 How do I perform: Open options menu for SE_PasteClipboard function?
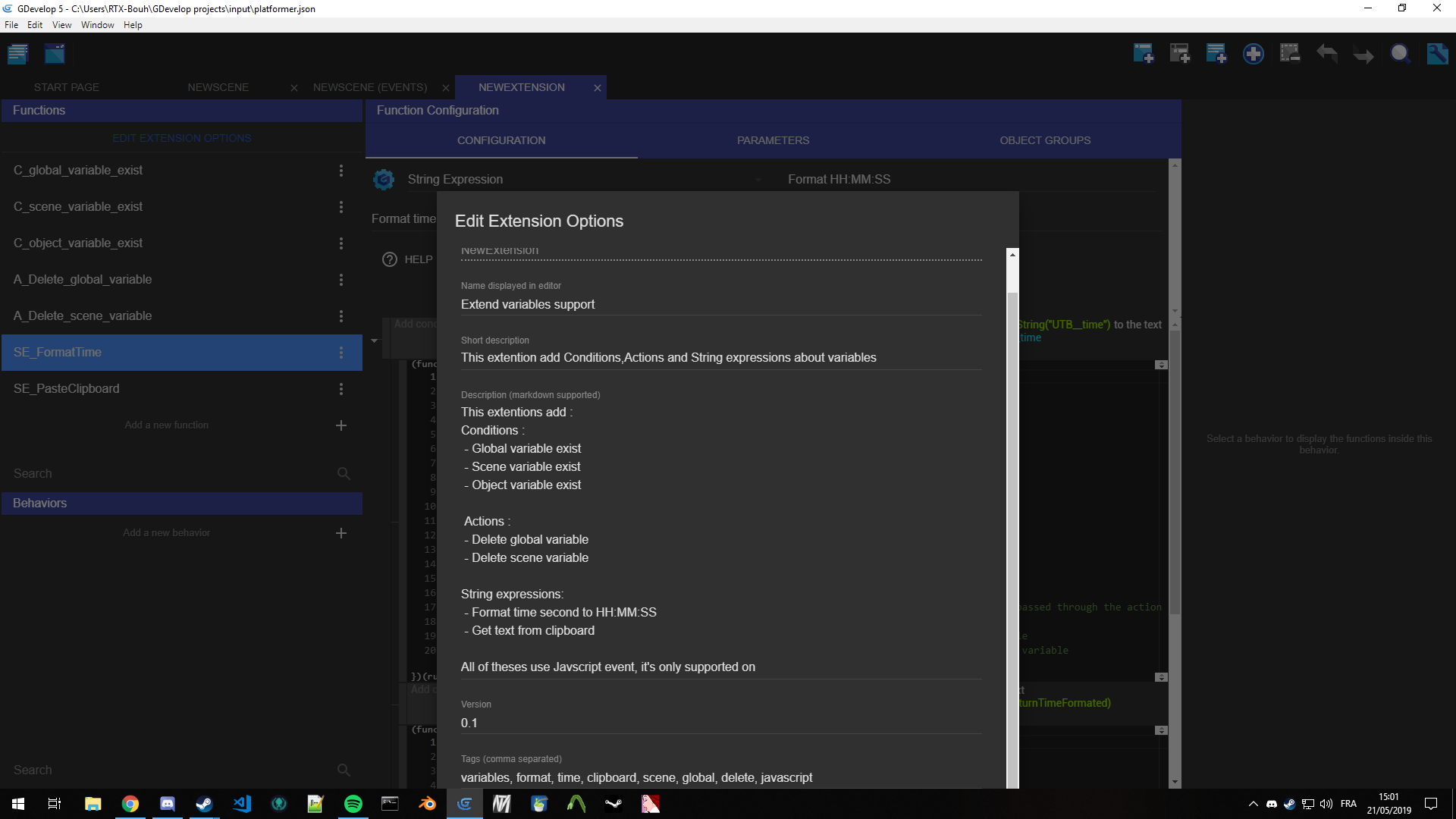click(x=341, y=389)
